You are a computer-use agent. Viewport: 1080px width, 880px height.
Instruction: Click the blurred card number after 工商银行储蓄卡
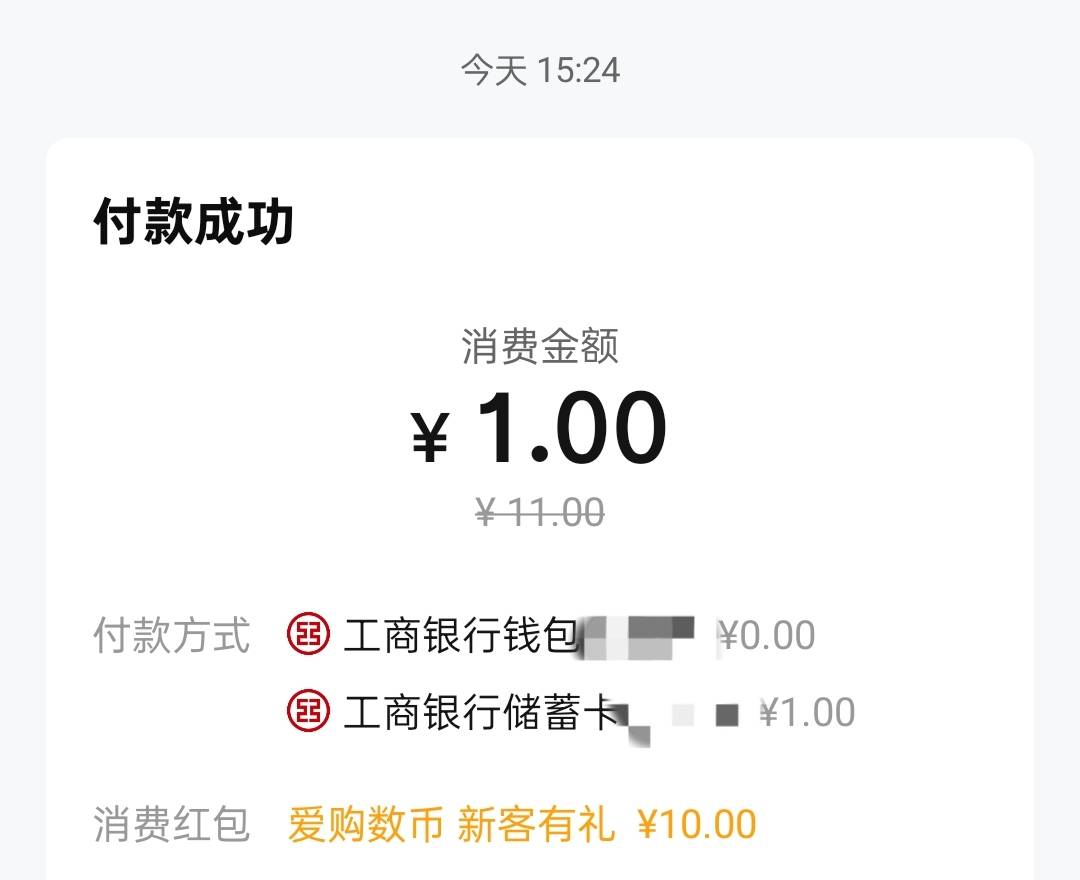(x=675, y=716)
